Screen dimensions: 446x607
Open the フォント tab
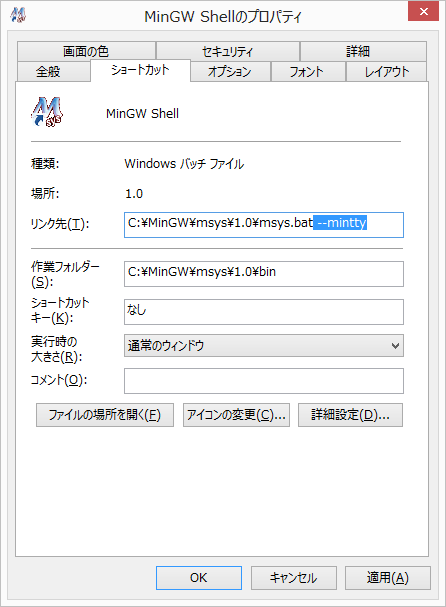[308, 72]
